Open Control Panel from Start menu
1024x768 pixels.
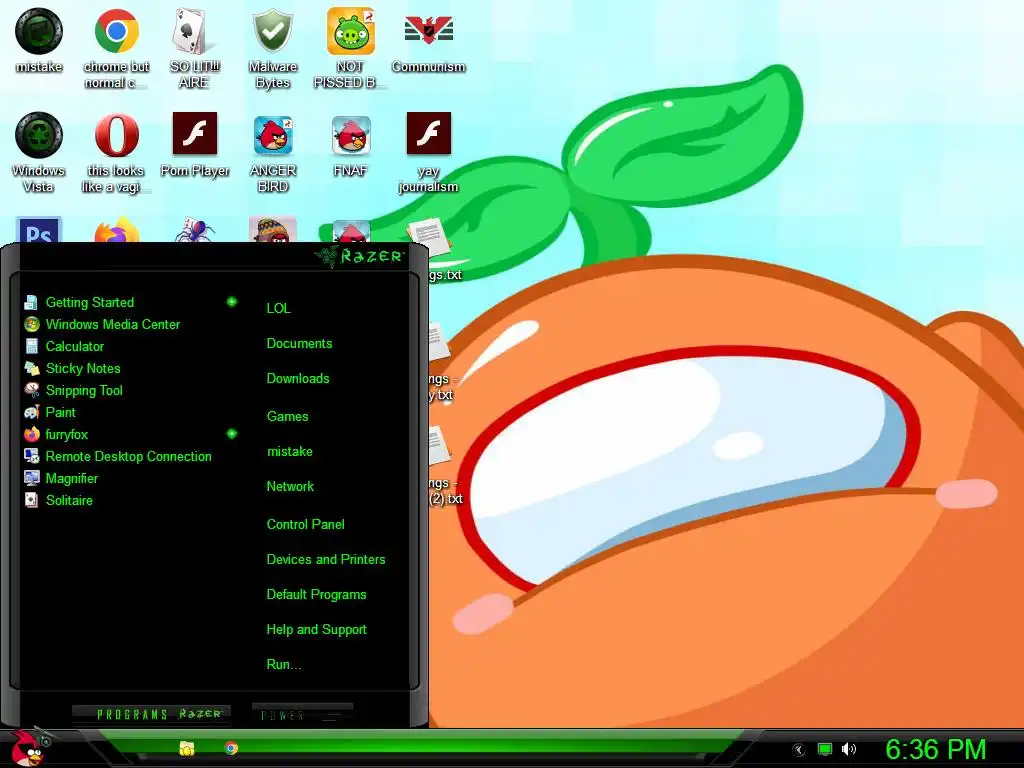tap(305, 524)
